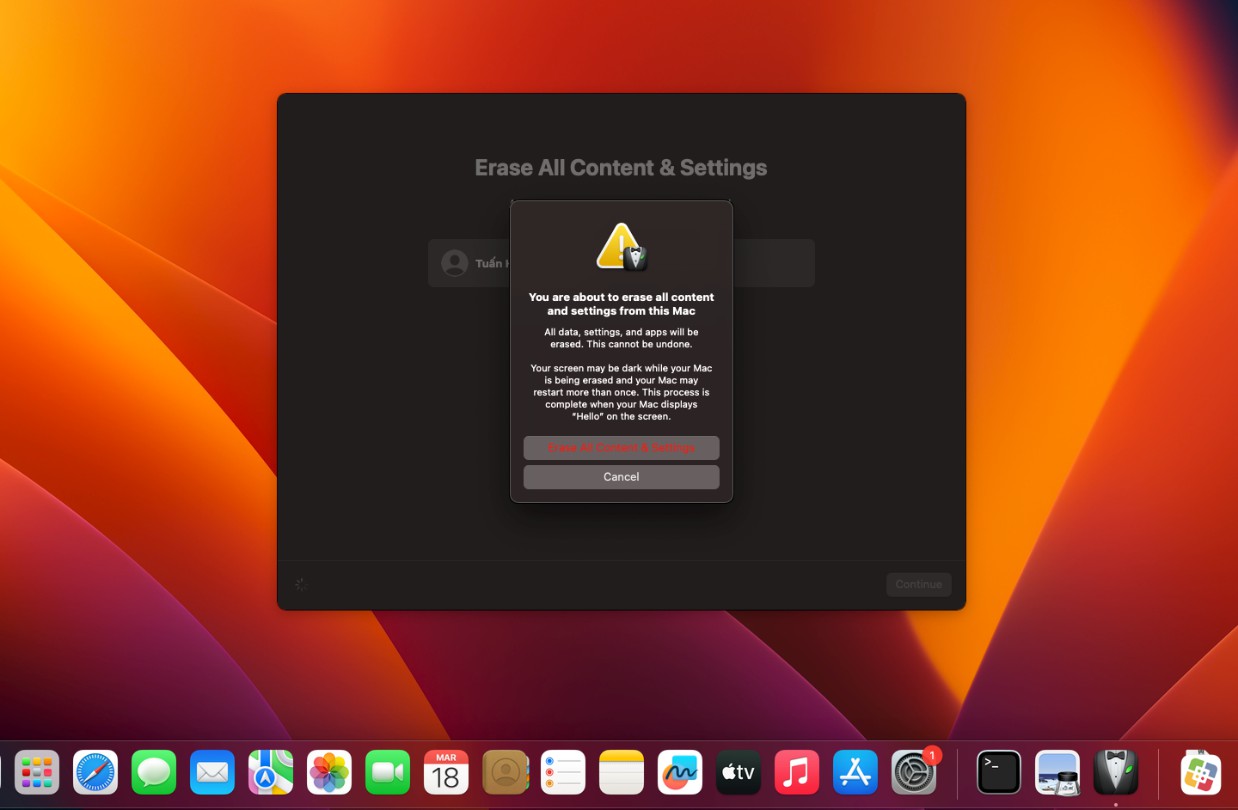The image size is (1238, 810).
Task: Launch Reminders from the dock
Action: click(563, 772)
